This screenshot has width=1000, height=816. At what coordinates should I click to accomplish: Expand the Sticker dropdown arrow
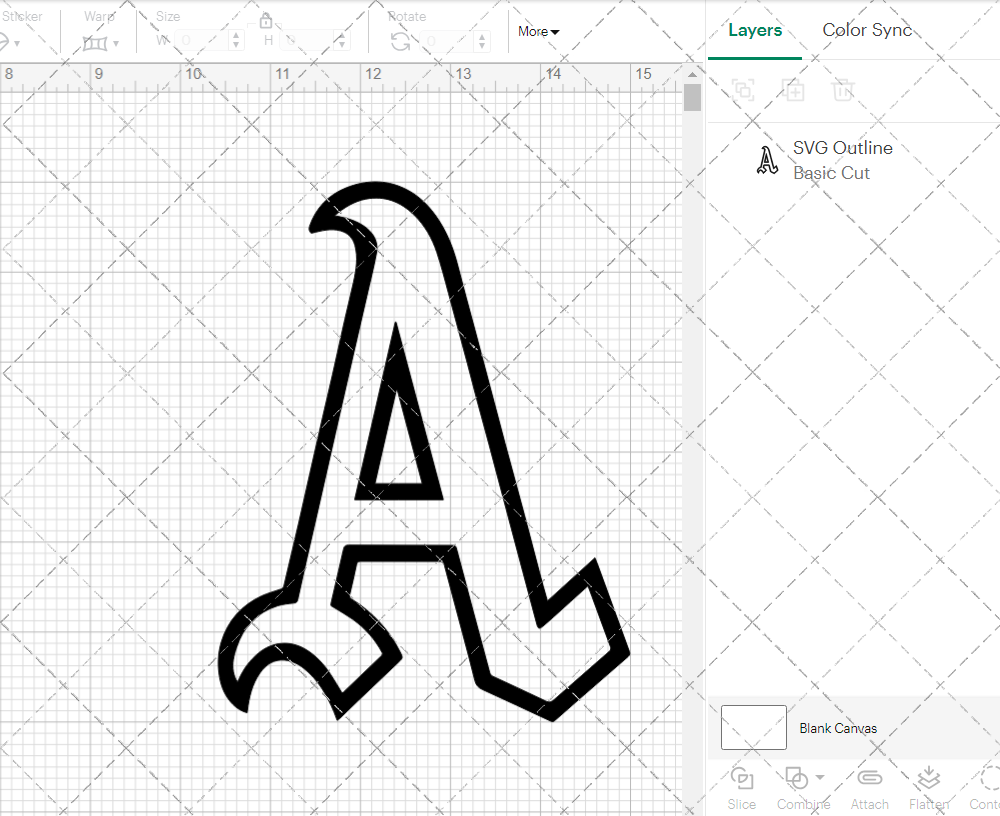(x=17, y=44)
